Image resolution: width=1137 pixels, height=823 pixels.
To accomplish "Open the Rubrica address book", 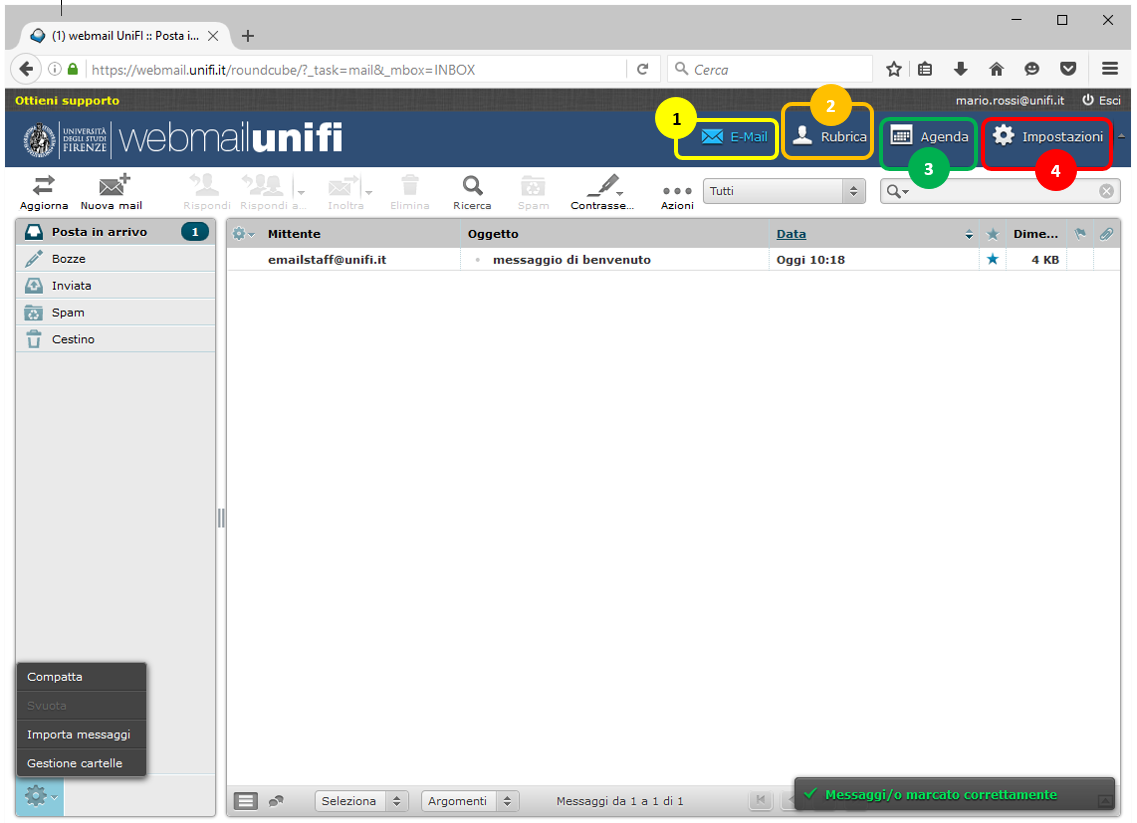I will point(829,136).
